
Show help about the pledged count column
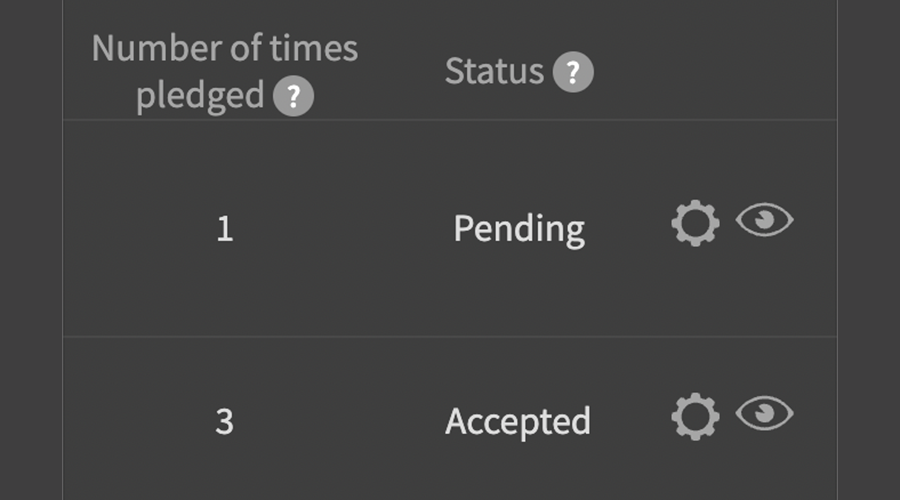[293, 97]
